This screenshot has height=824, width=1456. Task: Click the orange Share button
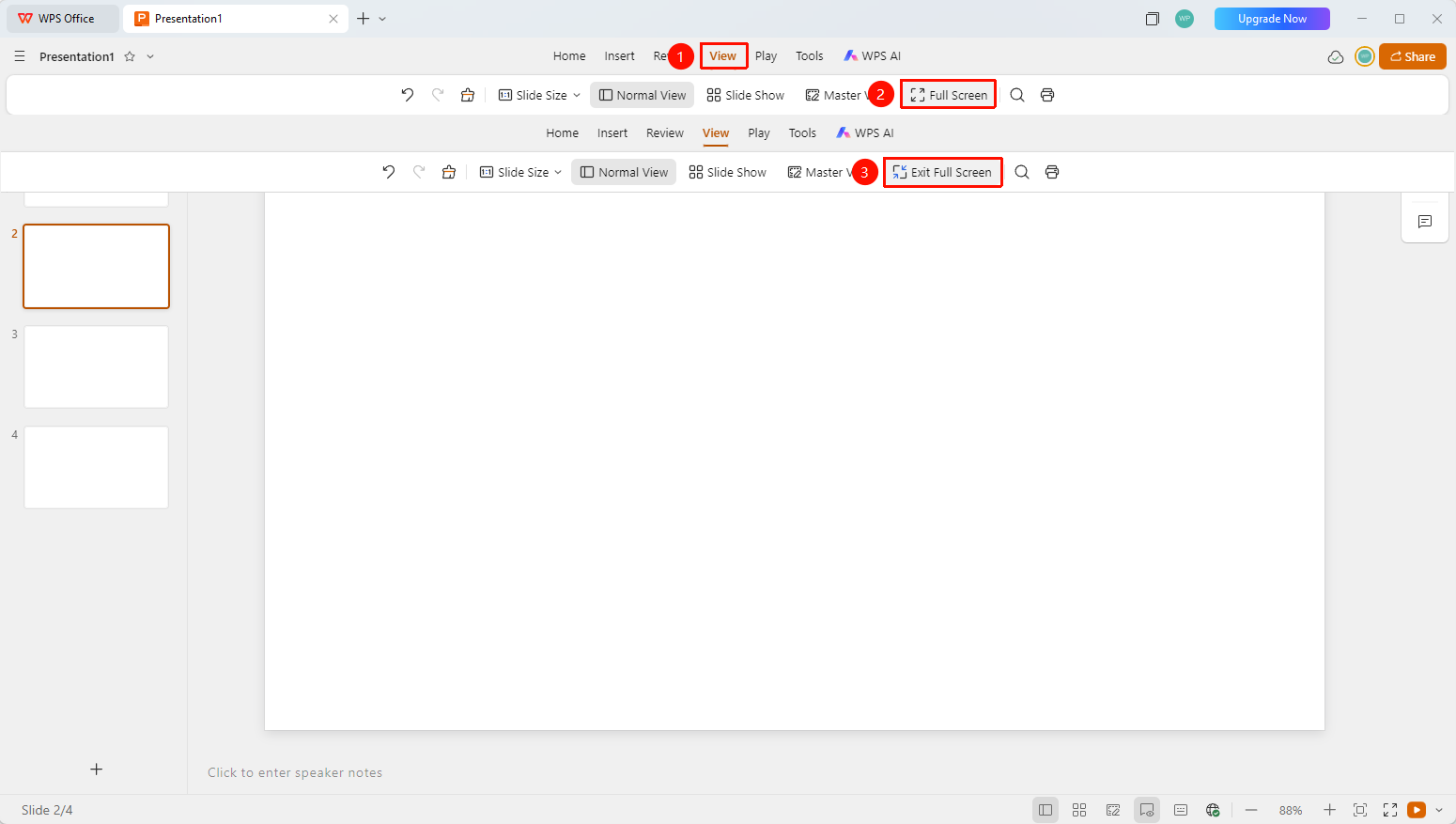(1413, 56)
